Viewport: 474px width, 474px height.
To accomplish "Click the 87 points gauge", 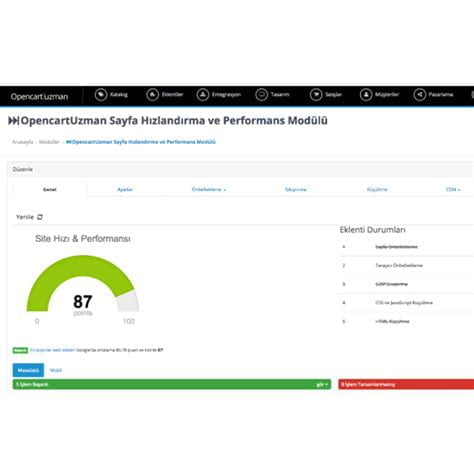I will pyautogui.click(x=83, y=284).
